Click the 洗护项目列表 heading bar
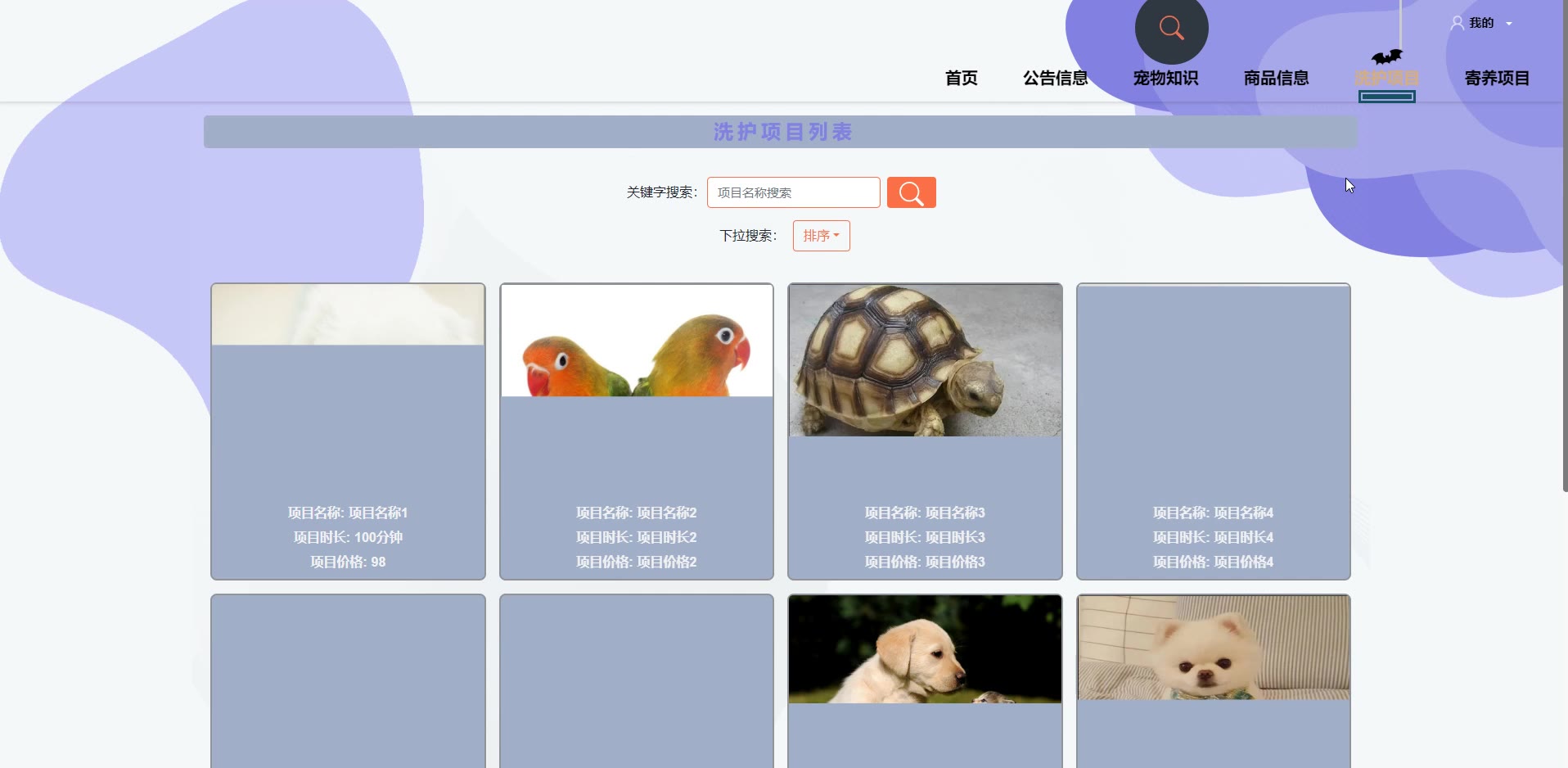The height and width of the screenshot is (768, 1568). point(780,132)
